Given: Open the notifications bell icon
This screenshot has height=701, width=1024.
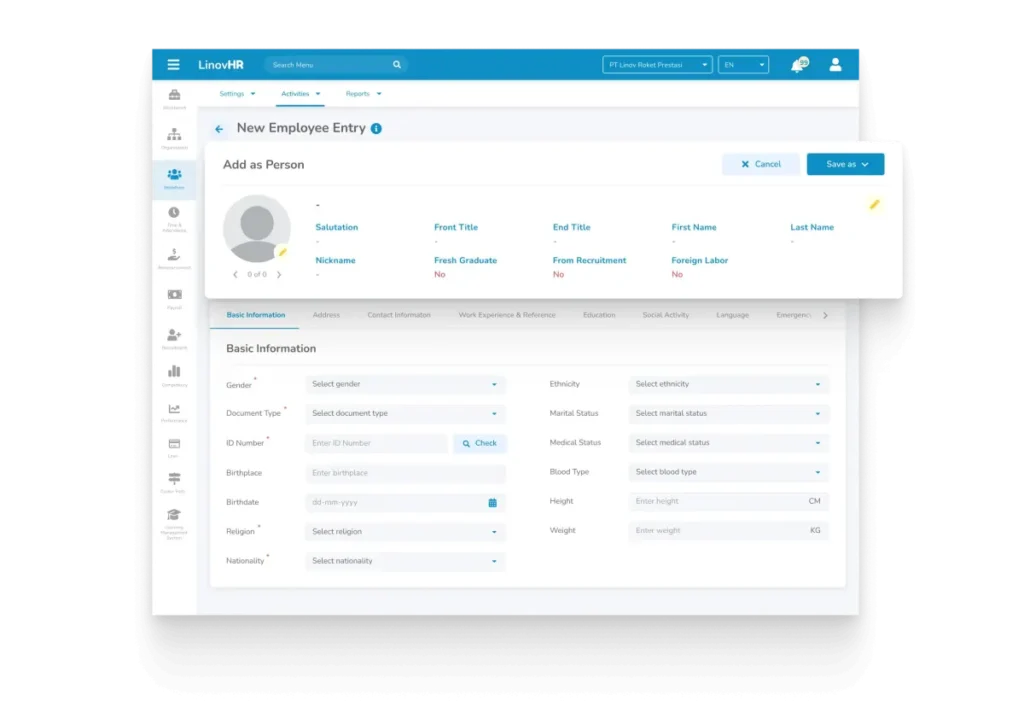Looking at the screenshot, I should [799, 65].
